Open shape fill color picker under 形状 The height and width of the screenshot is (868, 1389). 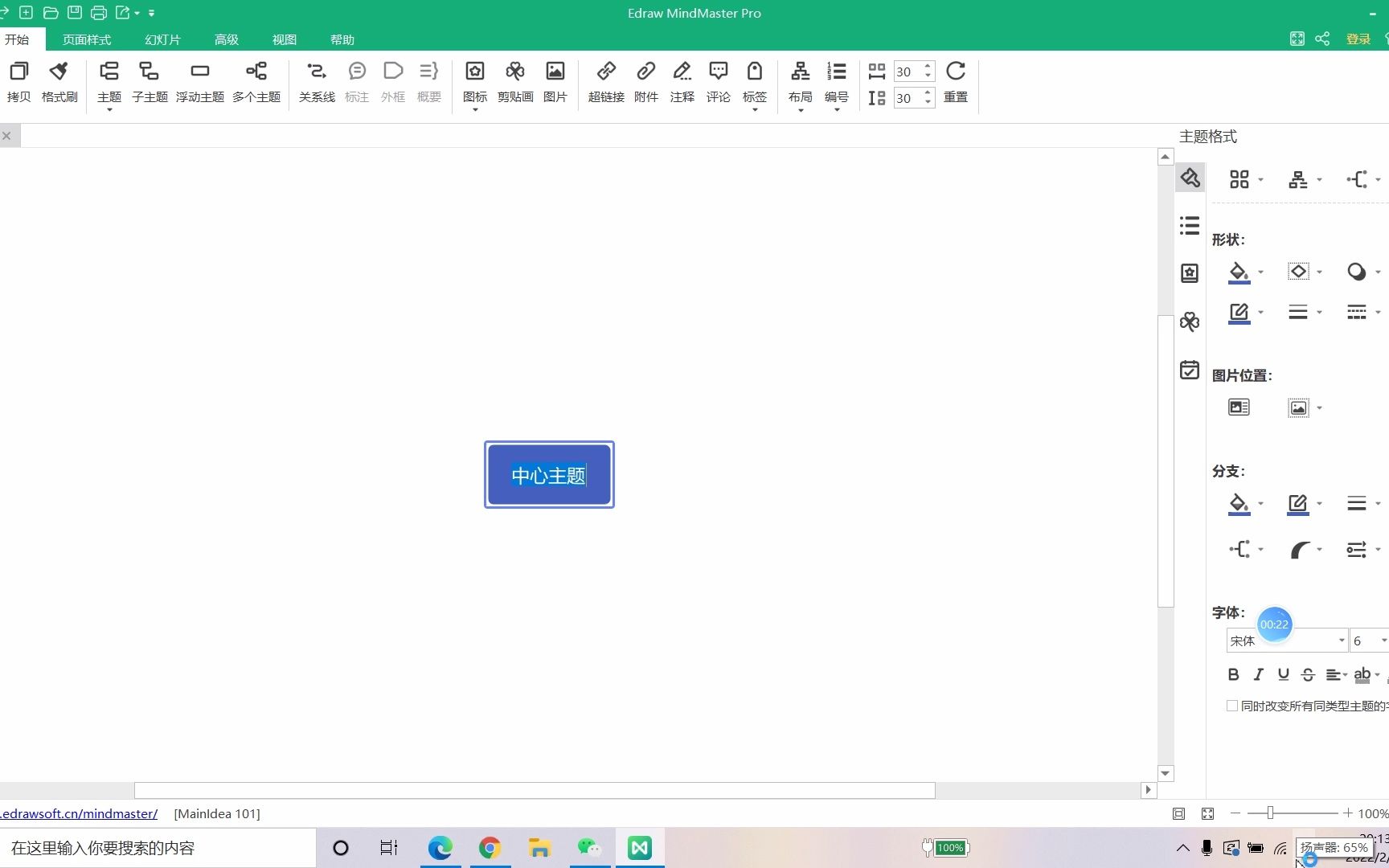1245,272
